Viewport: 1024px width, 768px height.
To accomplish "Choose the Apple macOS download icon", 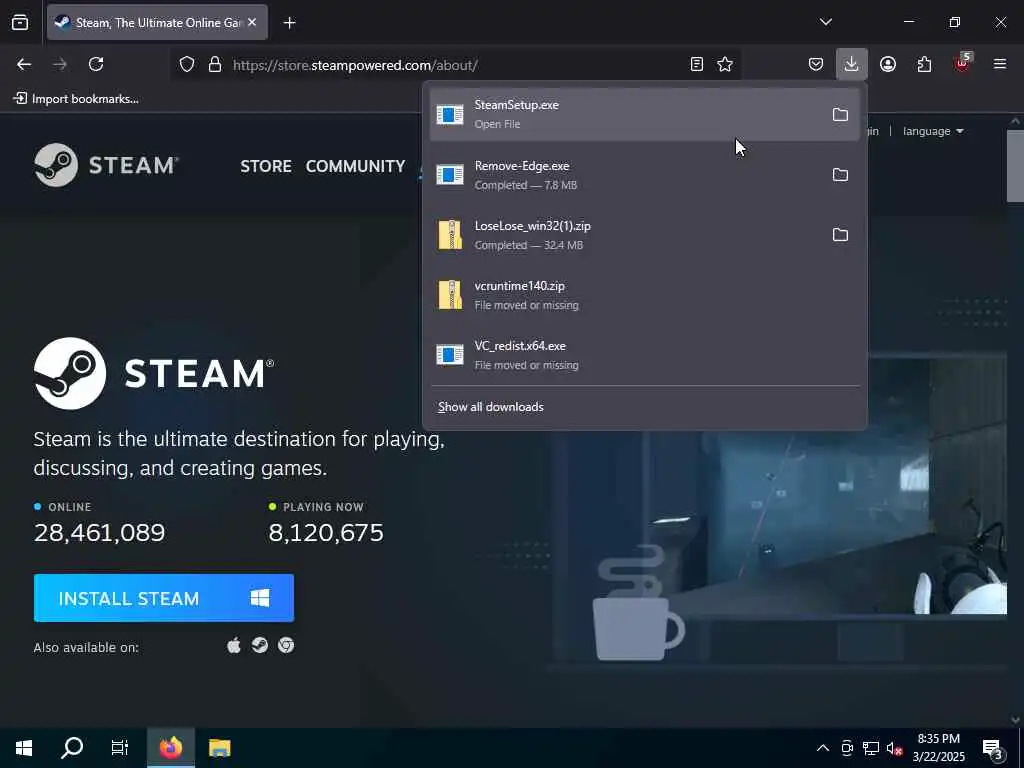I will coord(234,646).
